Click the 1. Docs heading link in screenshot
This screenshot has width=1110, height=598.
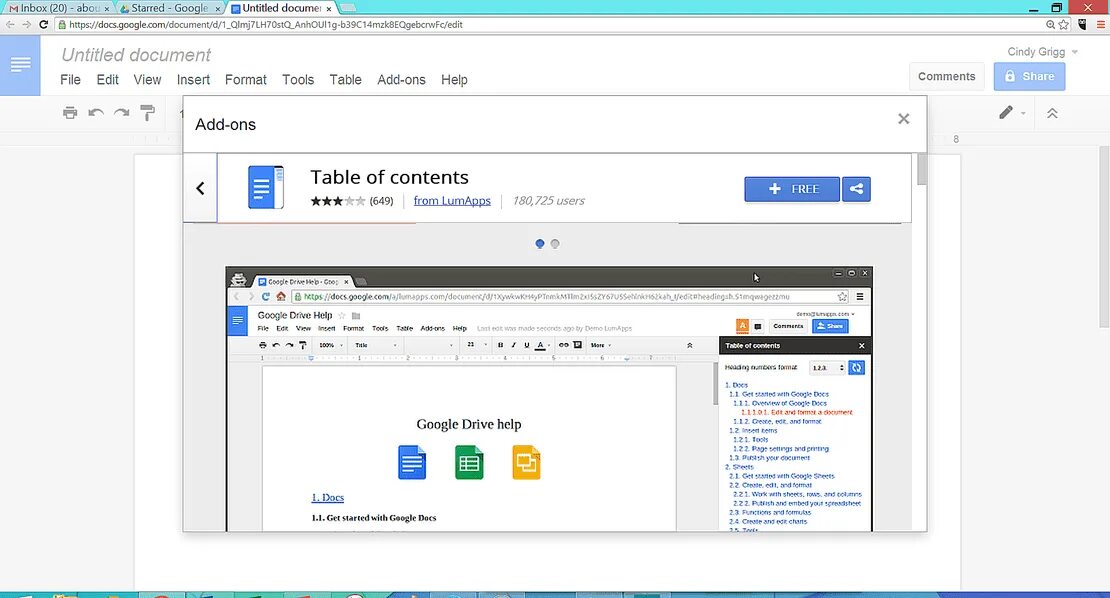coord(328,498)
